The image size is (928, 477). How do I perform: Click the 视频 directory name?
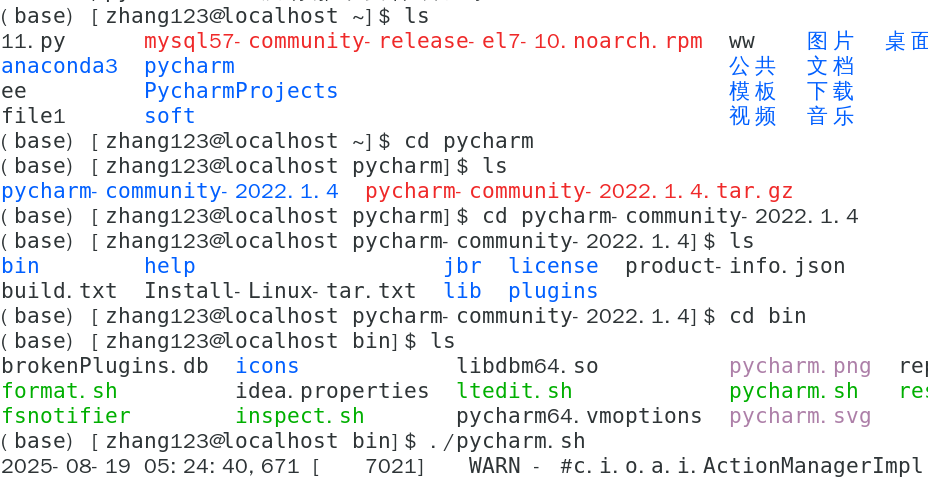click(x=752, y=116)
